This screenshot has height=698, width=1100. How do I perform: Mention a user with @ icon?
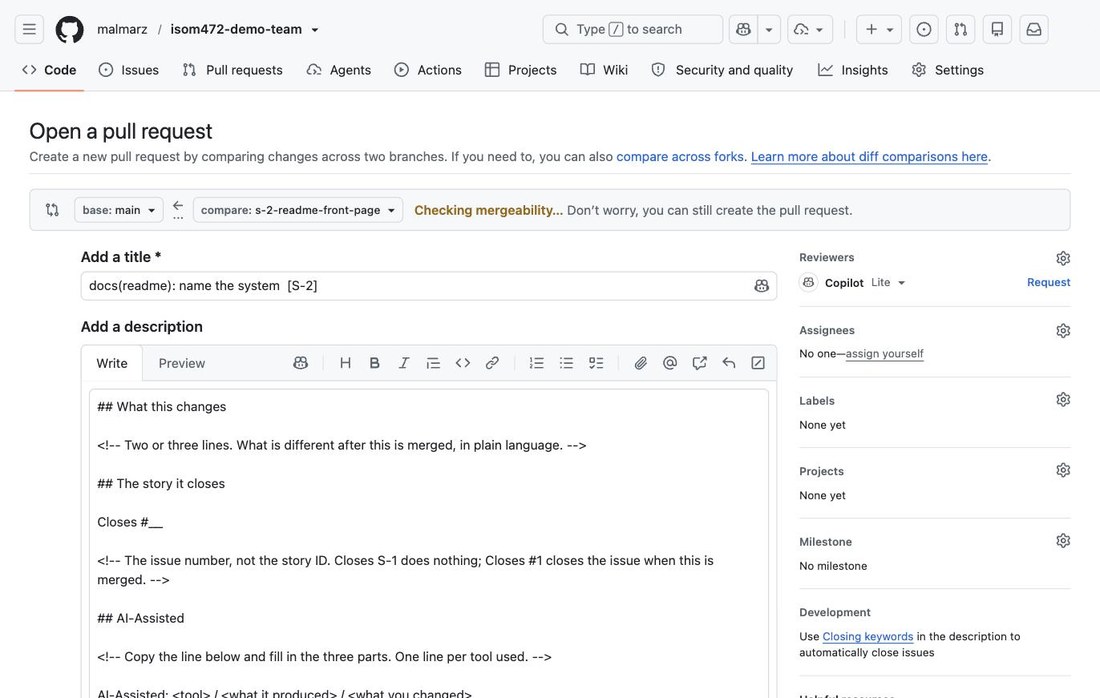pos(670,363)
